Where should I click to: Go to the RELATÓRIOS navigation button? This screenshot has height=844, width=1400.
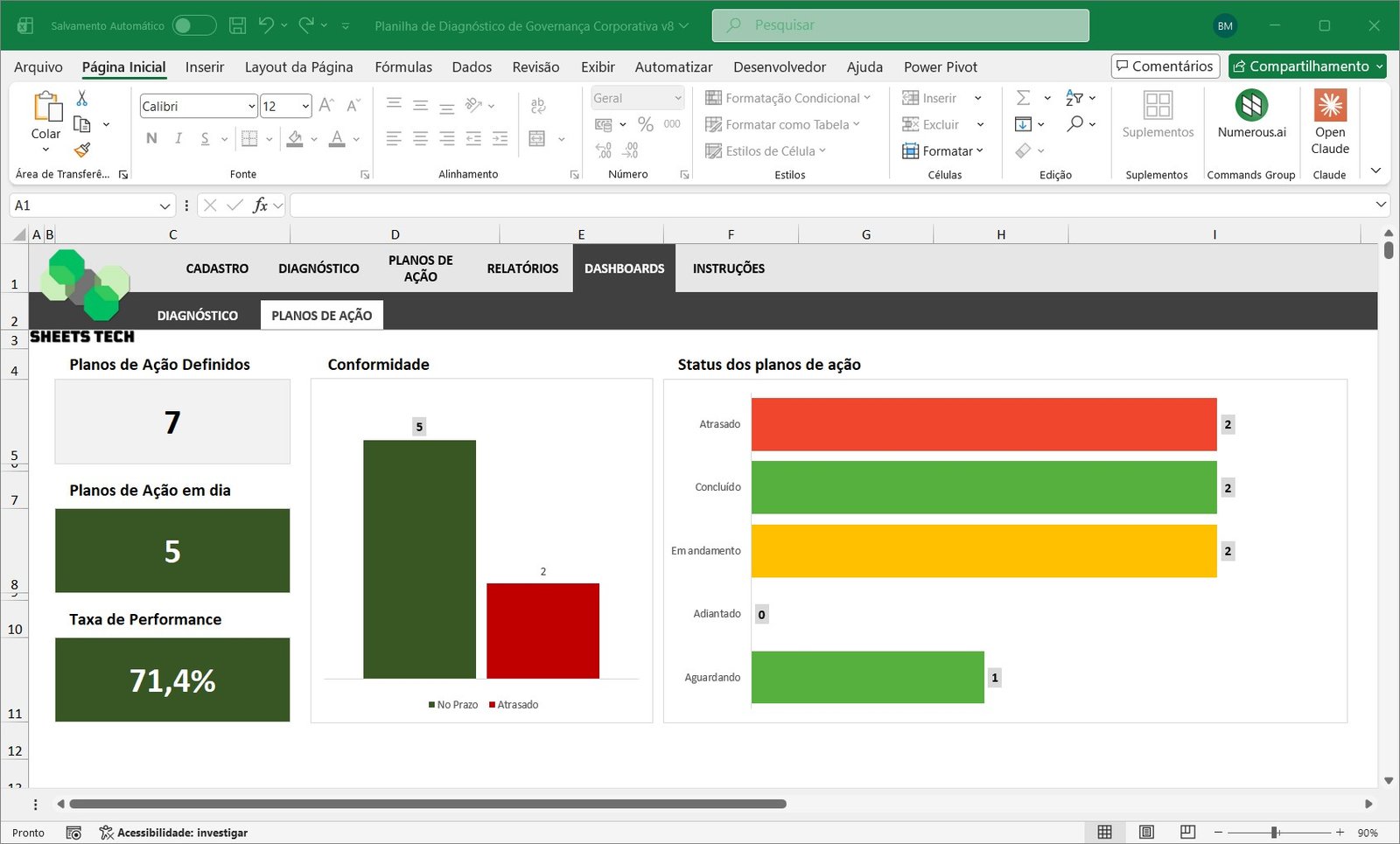pyautogui.click(x=522, y=269)
